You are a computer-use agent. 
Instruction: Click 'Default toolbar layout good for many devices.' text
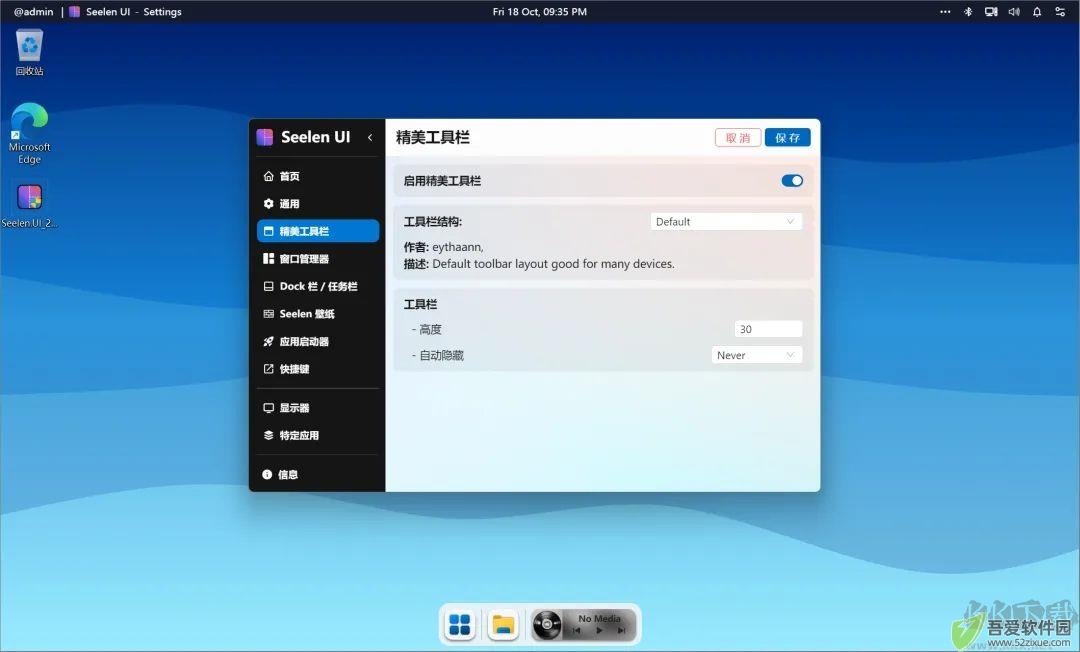point(553,264)
